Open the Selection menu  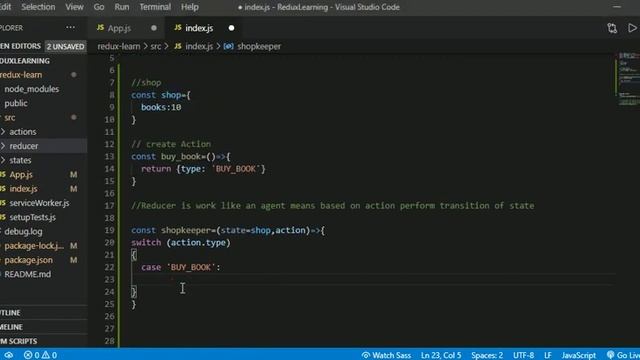38,7
